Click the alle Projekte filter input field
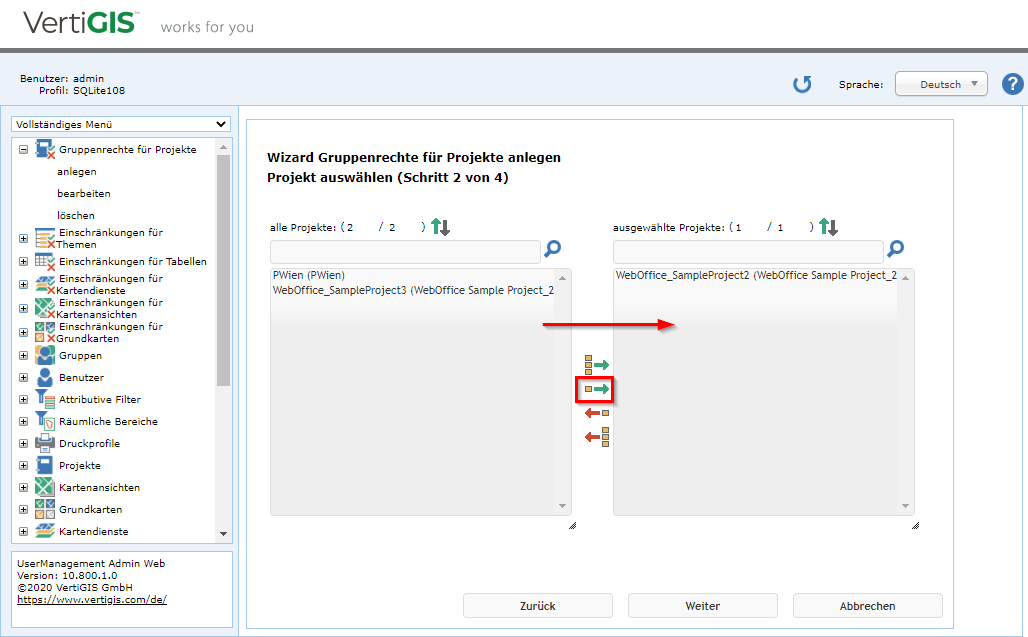This screenshot has height=637, width=1028. pyautogui.click(x=405, y=251)
